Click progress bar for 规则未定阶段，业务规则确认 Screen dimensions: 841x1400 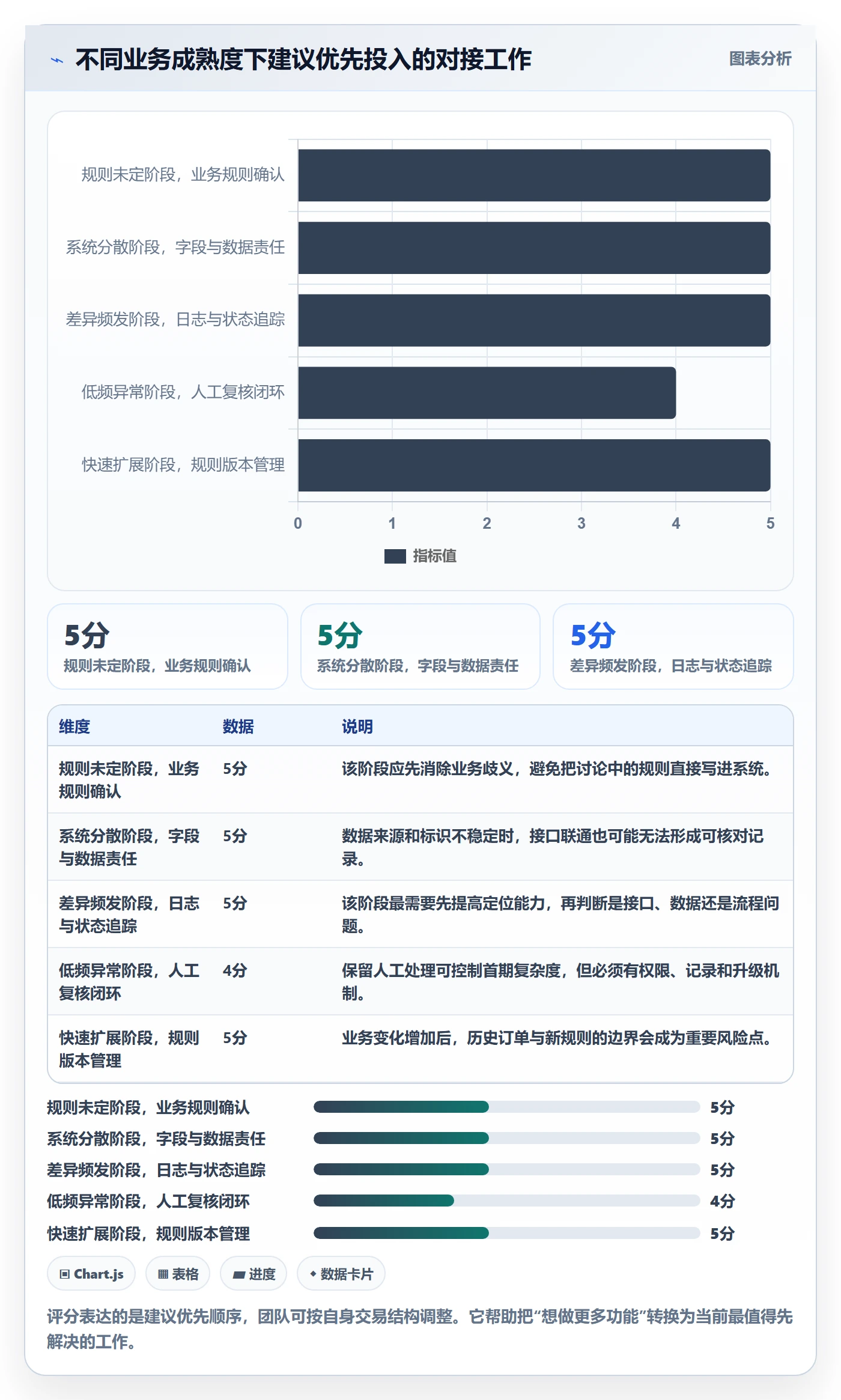point(507,1107)
